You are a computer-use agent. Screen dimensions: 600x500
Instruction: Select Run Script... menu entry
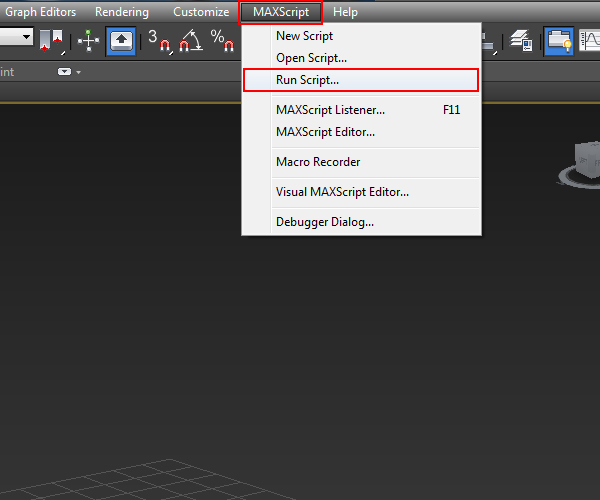[361, 80]
